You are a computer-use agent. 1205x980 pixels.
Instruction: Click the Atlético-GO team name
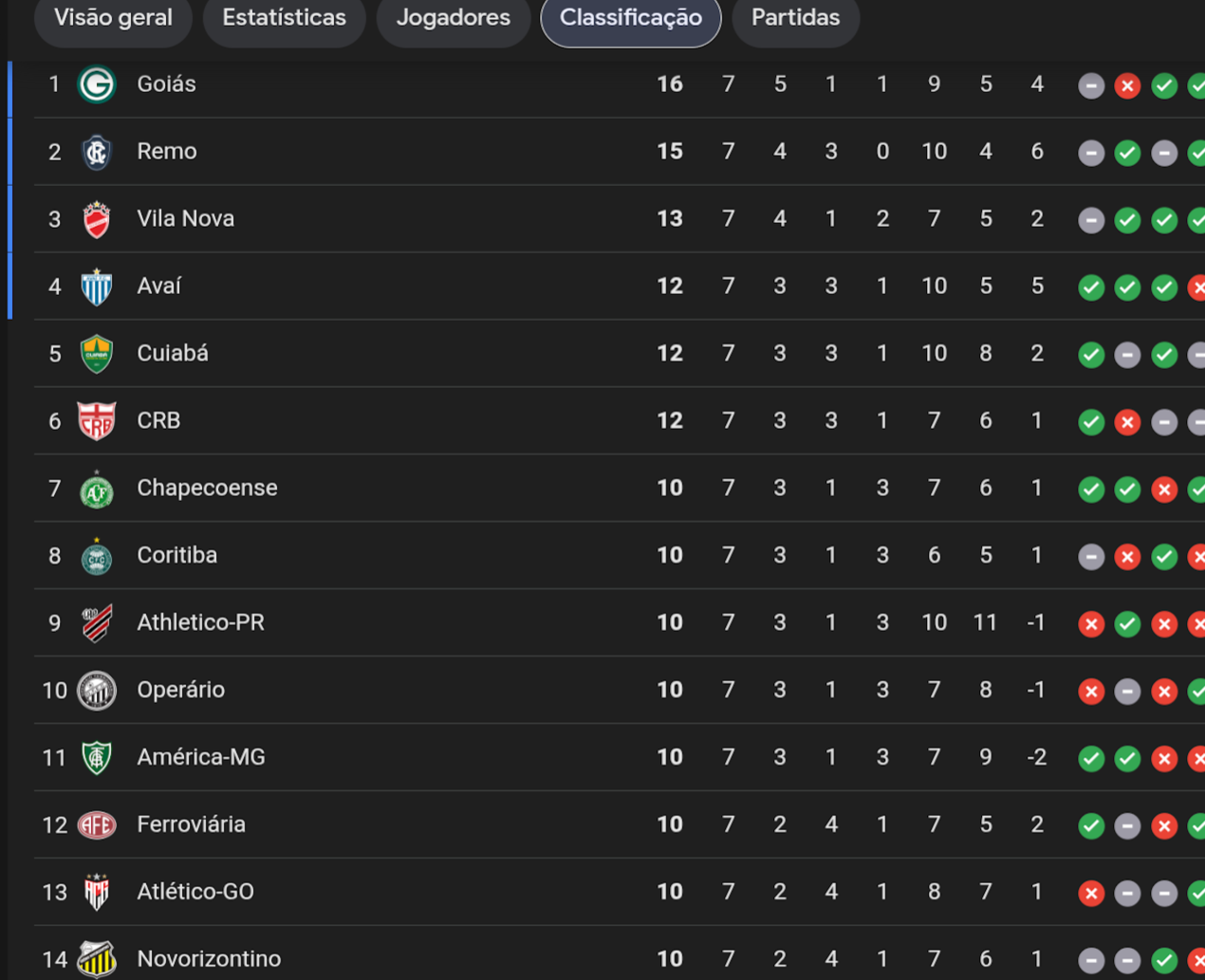point(195,892)
